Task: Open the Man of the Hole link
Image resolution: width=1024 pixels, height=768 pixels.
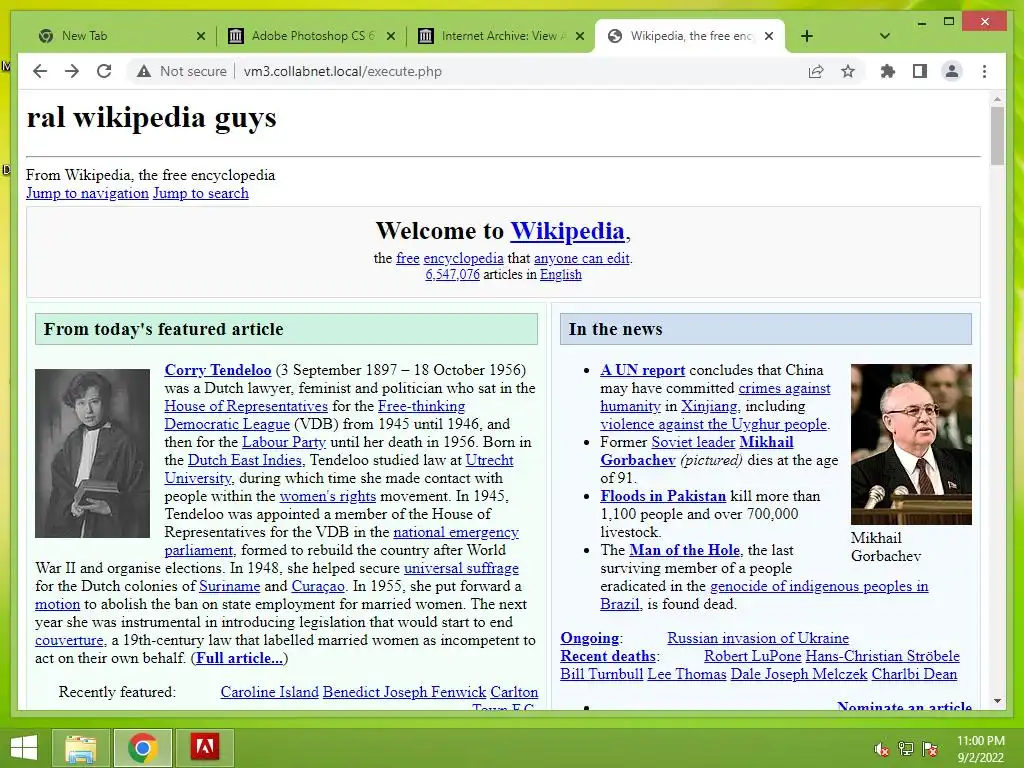Action: coord(684,550)
